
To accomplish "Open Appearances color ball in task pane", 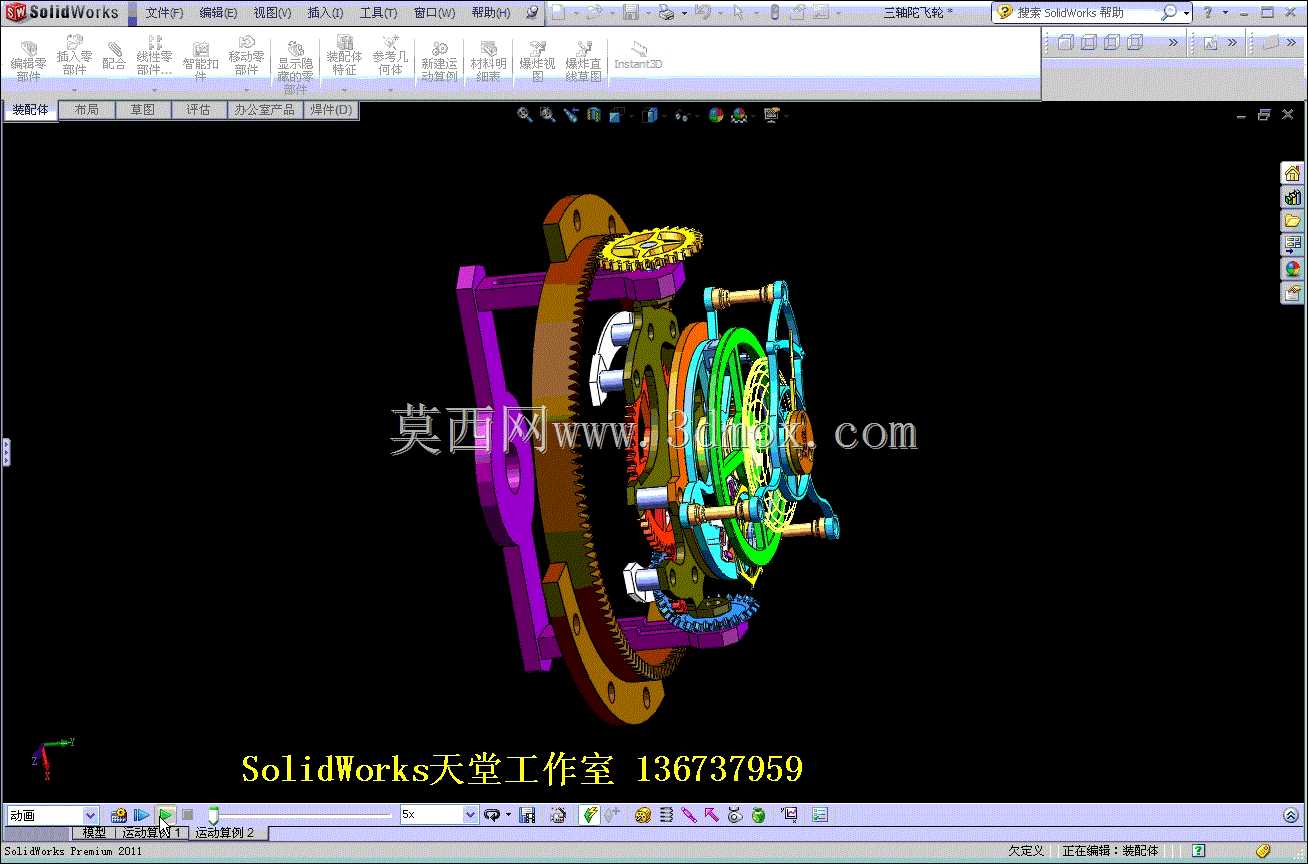I will tap(1292, 269).
